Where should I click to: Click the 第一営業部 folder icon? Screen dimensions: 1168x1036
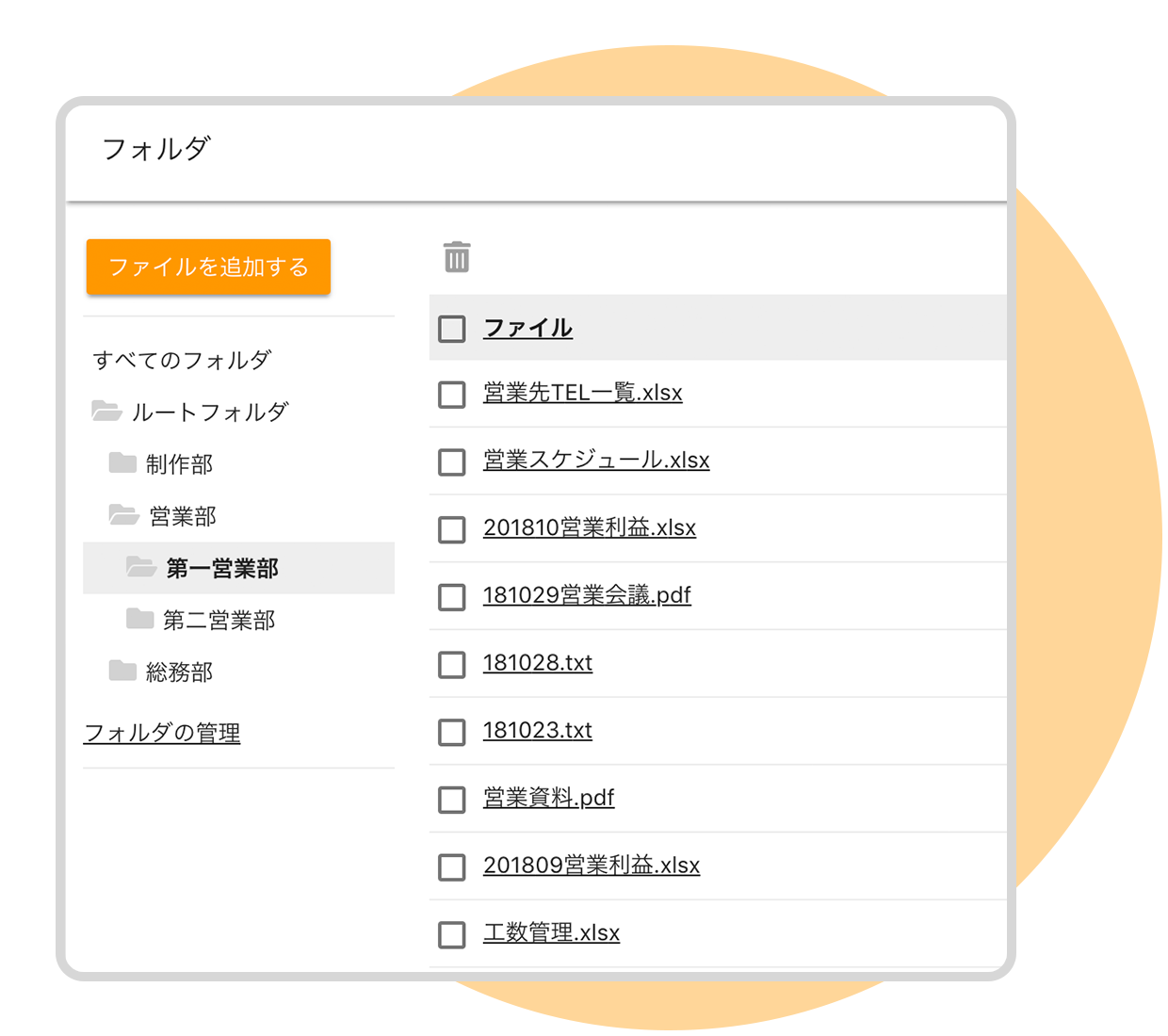point(141,567)
